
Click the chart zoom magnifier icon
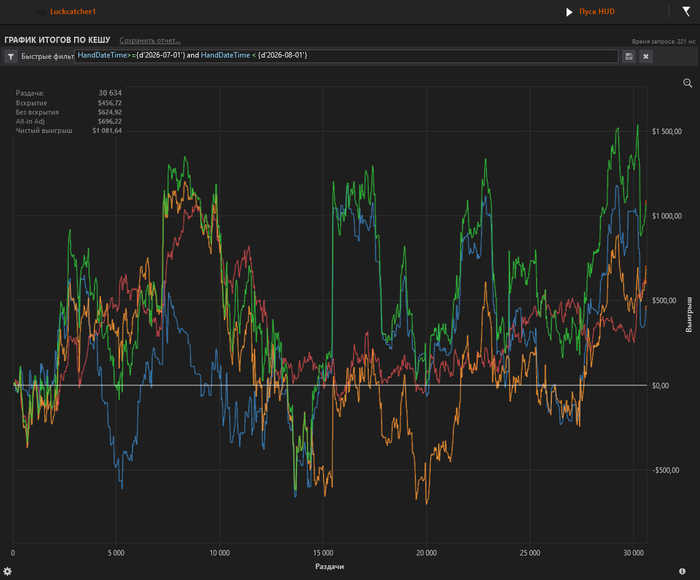[688, 83]
